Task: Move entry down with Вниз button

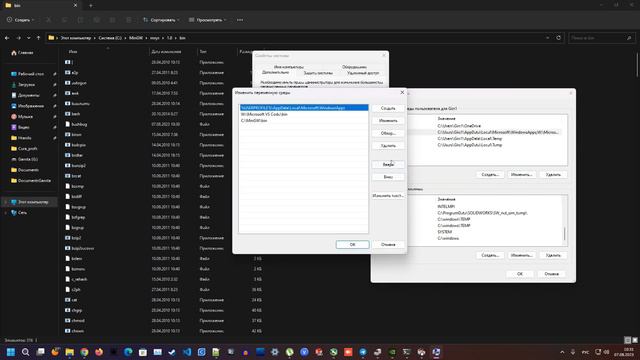Action: pyautogui.click(x=388, y=177)
